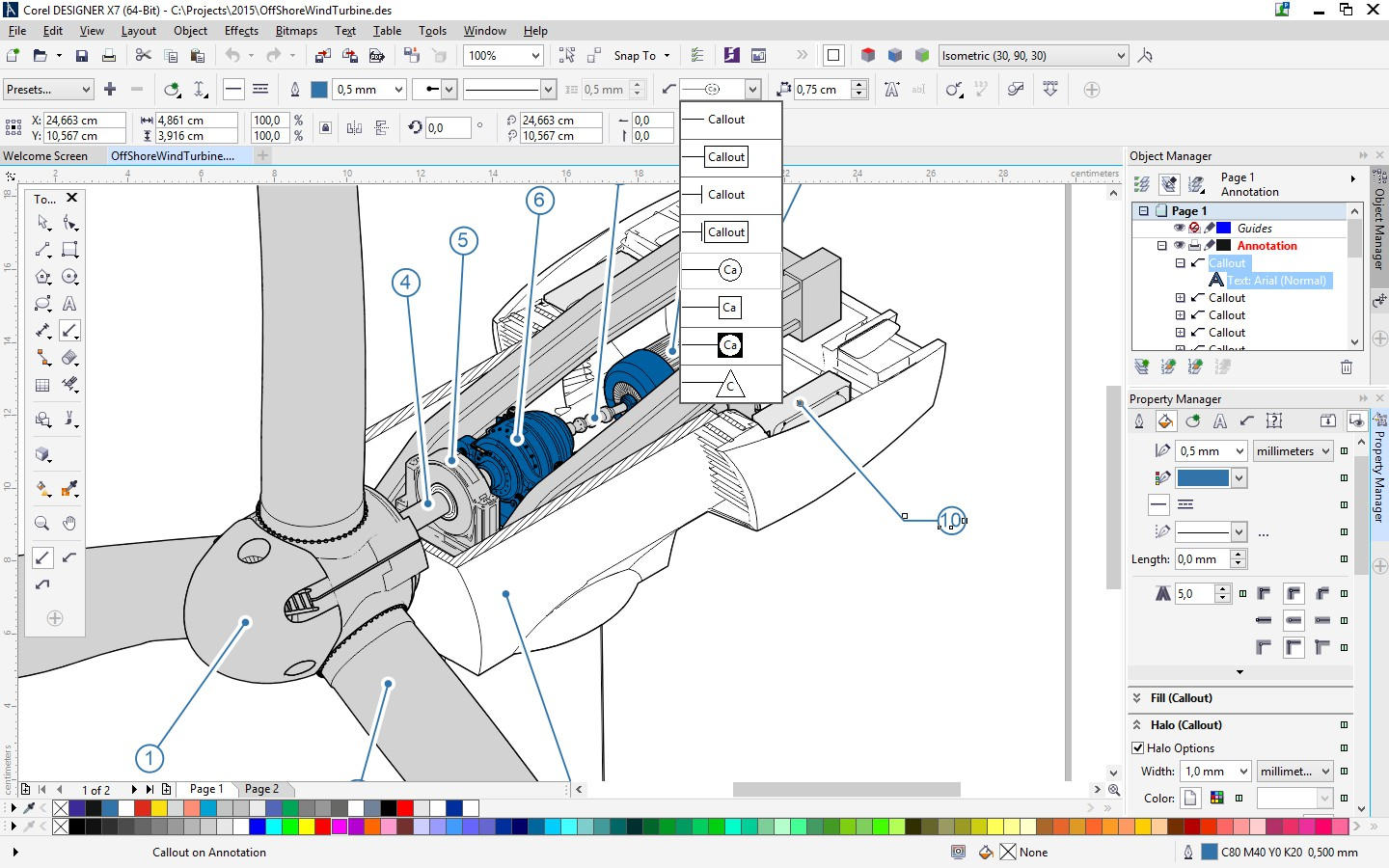This screenshot has height=868, width=1389.
Task: Click the red cube projection plane icon
Action: [x=868, y=56]
